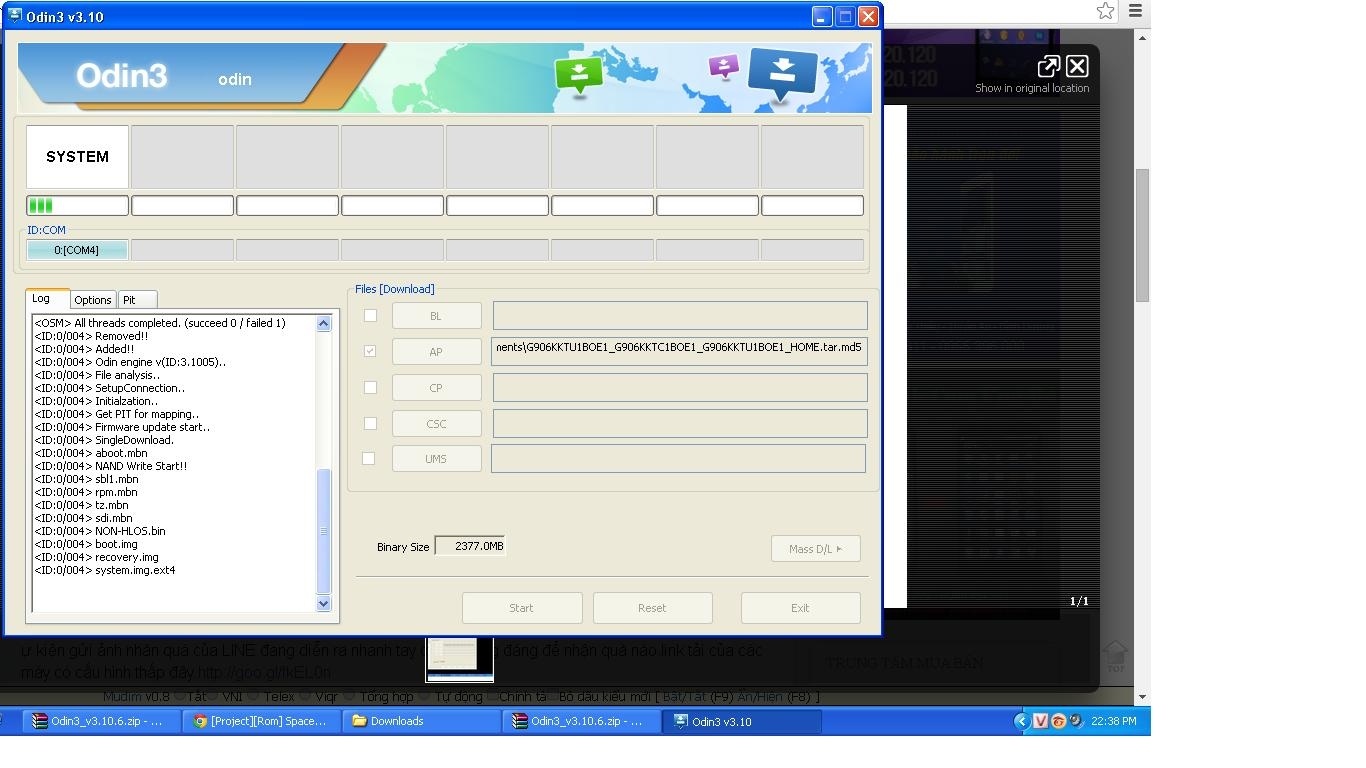Click the Exit button

coord(801,608)
